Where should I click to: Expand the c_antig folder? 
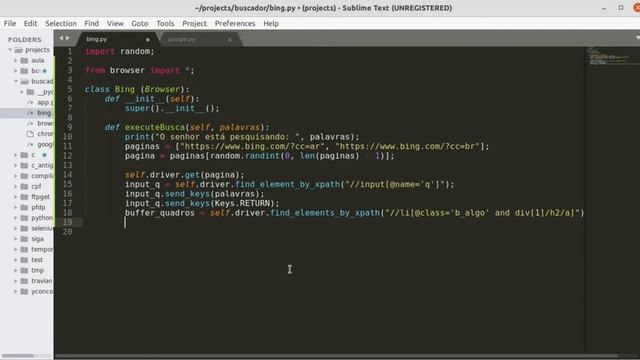point(16,165)
